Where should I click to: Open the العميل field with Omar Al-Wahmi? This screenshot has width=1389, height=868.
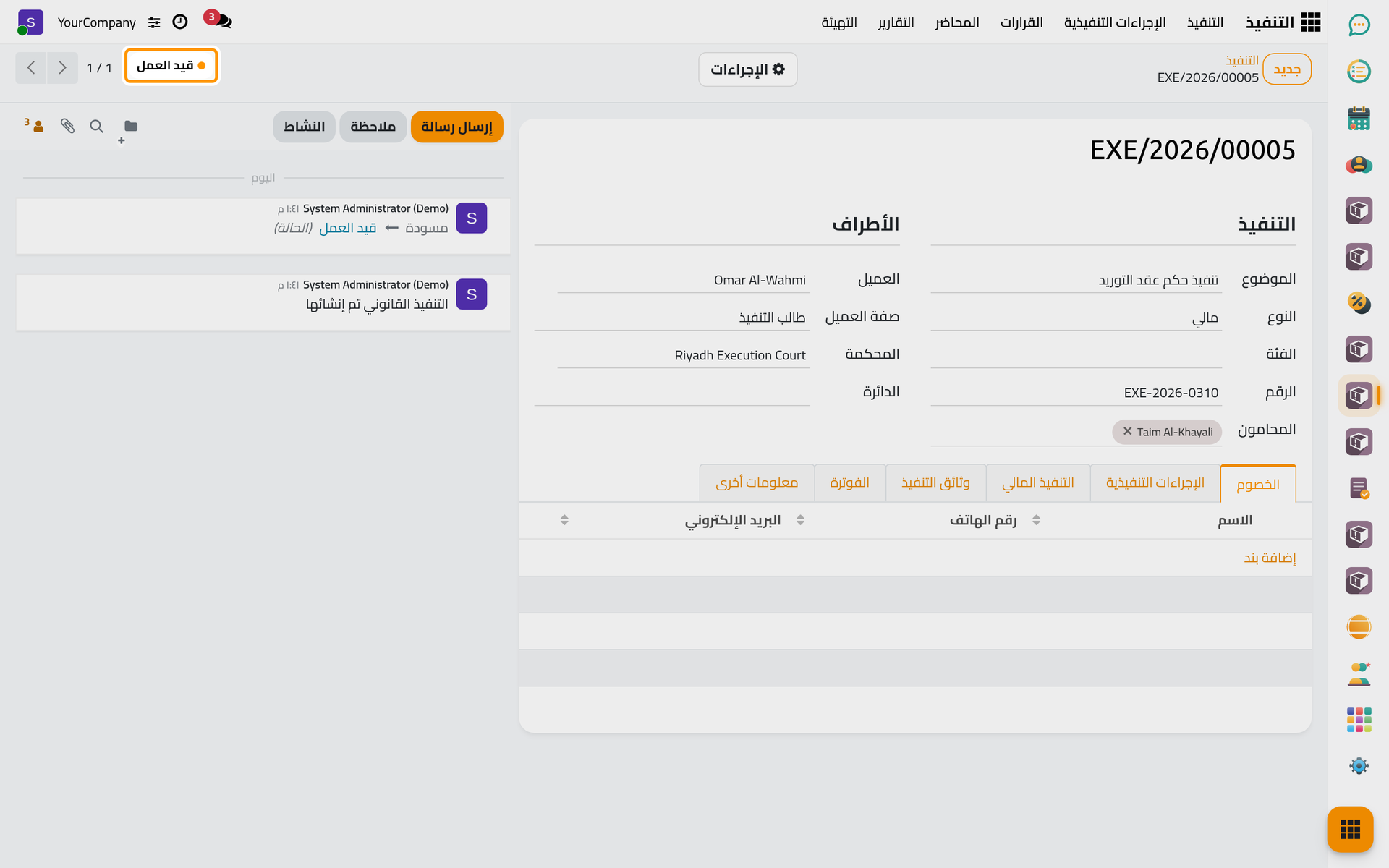(683, 280)
